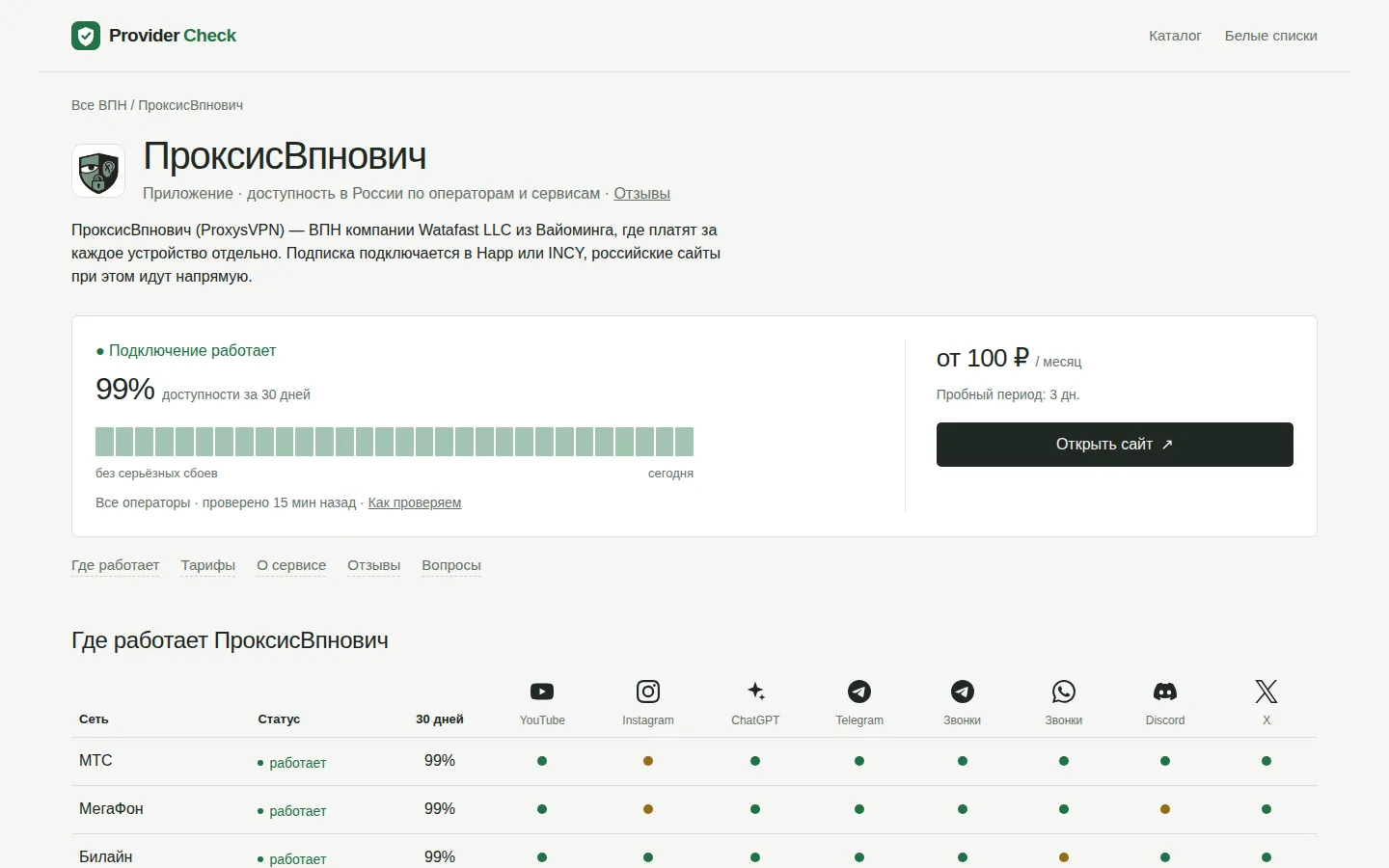Click the arrow icon on Открыть сайт
This screenshot has width=1389, height=868.
(x=1167, y=445)
